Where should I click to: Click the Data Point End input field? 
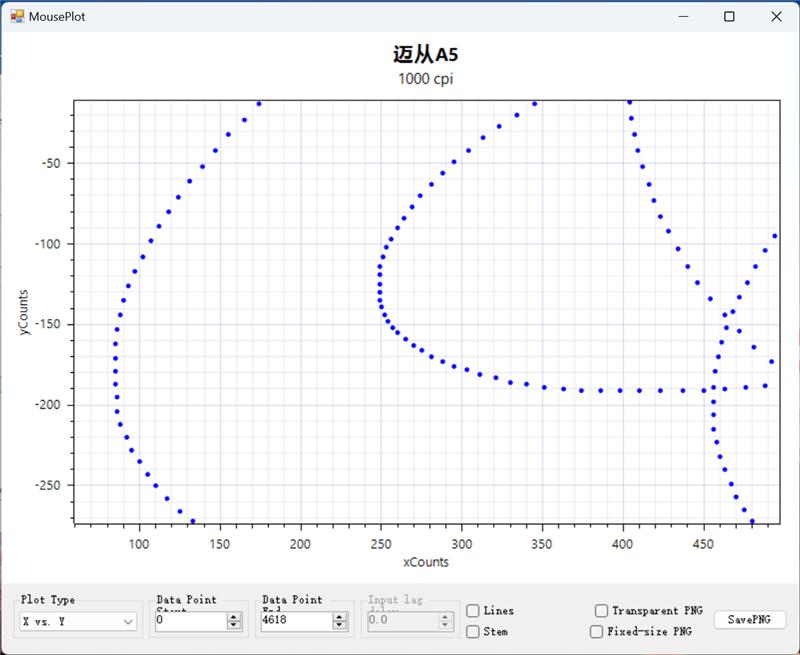(x=296, y=621)
